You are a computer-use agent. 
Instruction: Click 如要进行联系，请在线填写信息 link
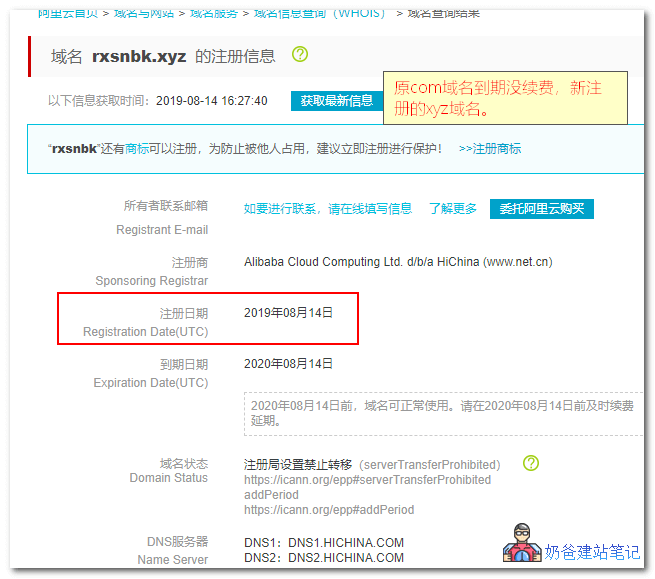point(328,208)
